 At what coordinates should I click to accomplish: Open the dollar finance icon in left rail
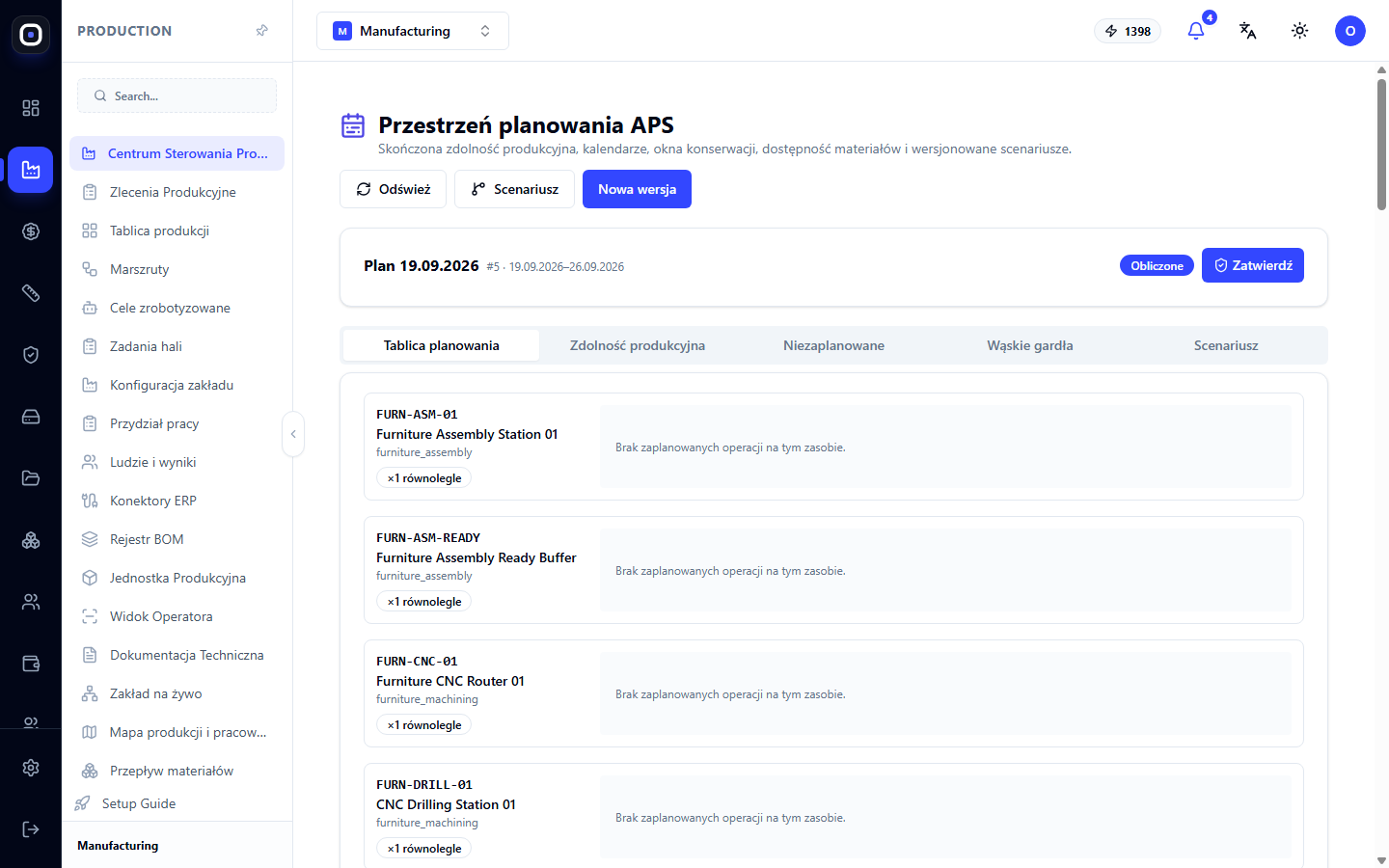tap(31, 231)
